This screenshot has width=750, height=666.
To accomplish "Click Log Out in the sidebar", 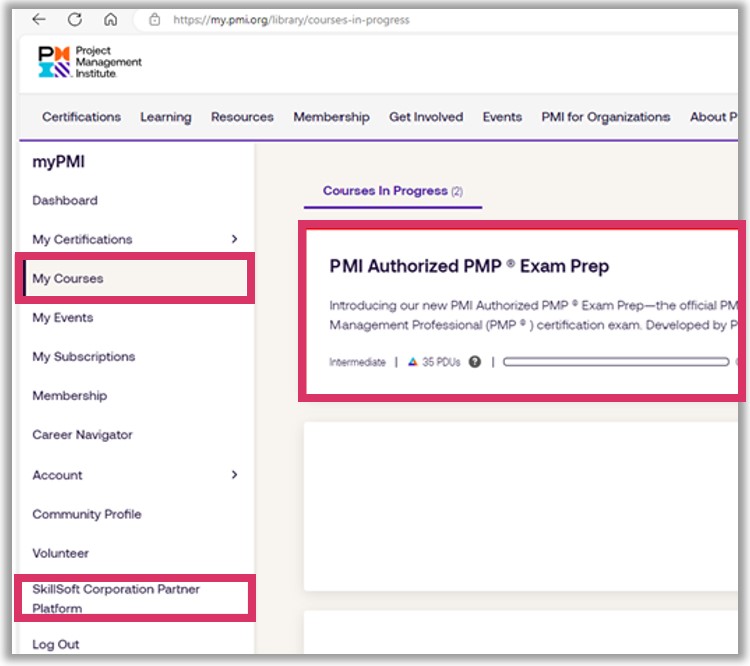I will tap(56, 645).
